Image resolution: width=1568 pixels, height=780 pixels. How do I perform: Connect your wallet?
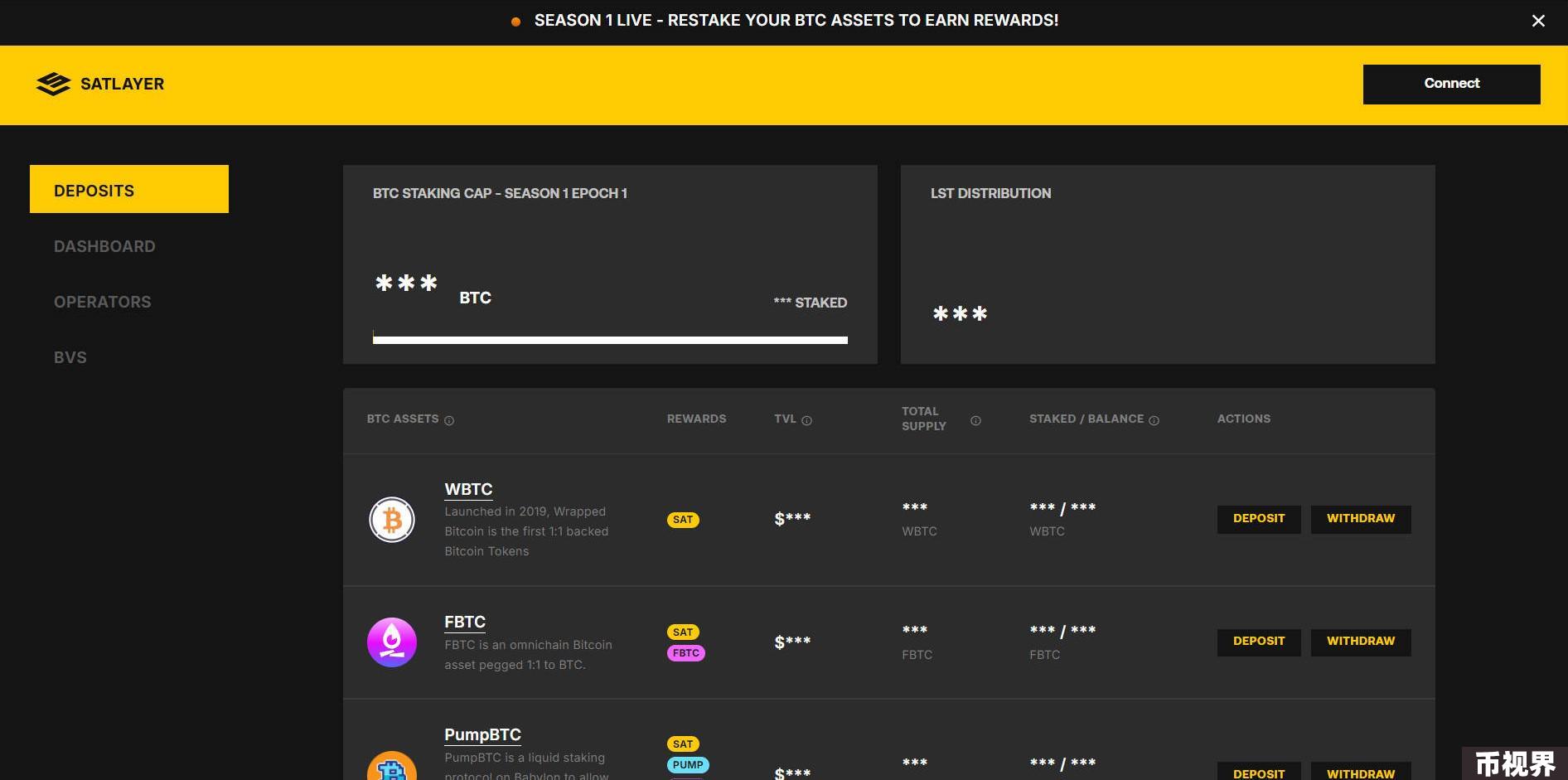click(1451, 84)
